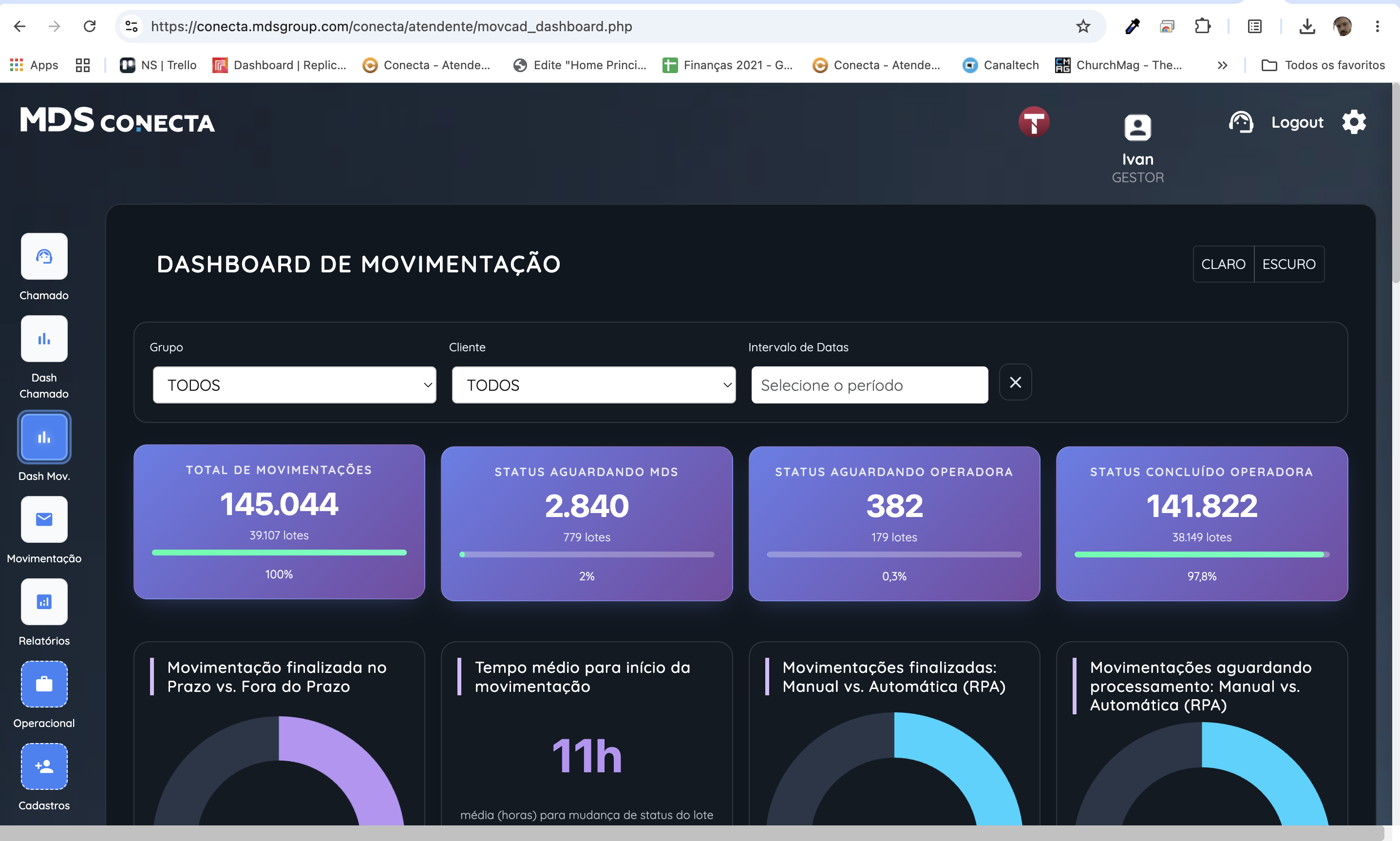Open Finanças 2021 bookmark
Image resolution: width=1400 pixels, height=841 pixels.
pos(727,65)
